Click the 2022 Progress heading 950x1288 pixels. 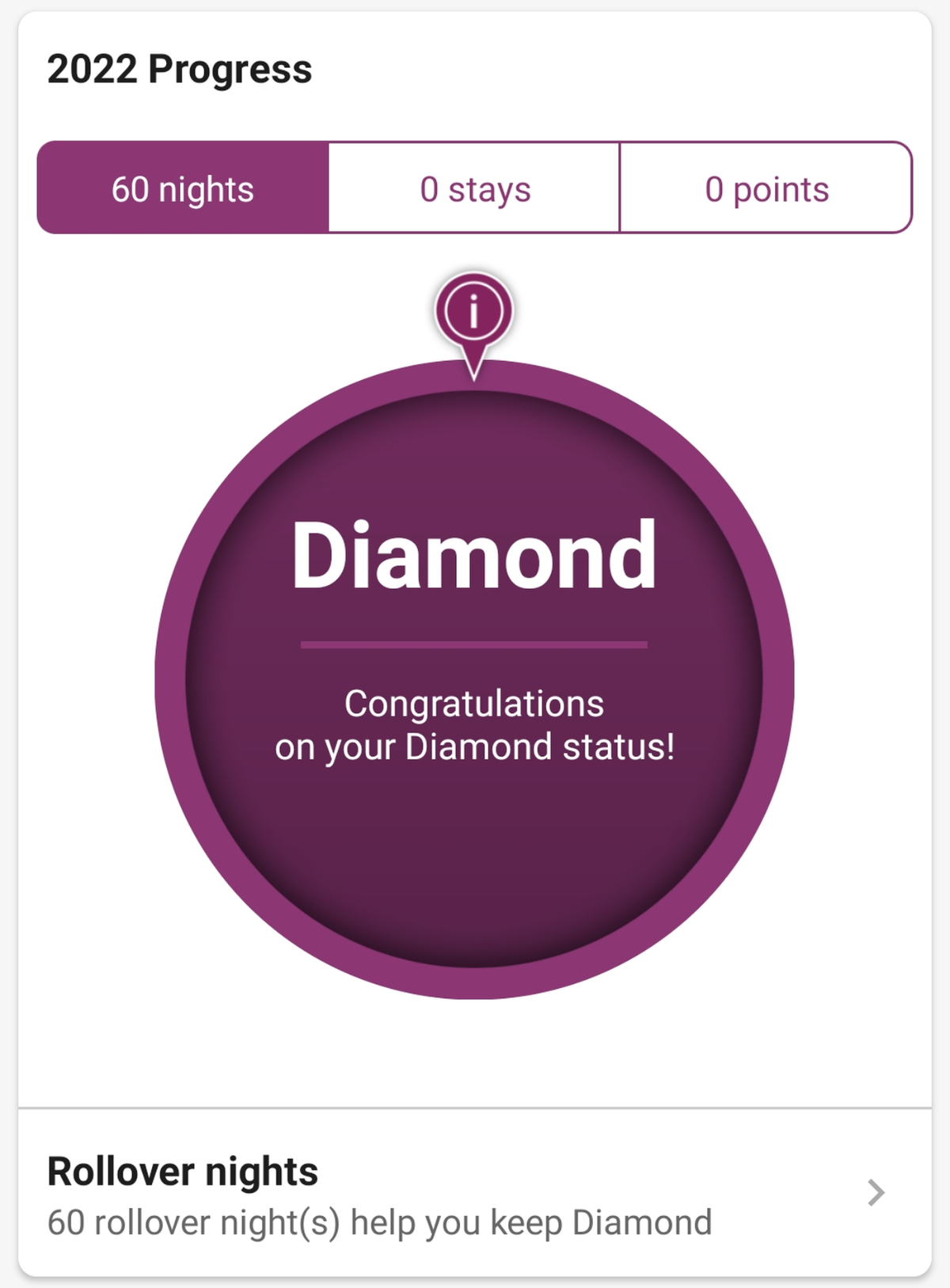[x=180, y=69]
